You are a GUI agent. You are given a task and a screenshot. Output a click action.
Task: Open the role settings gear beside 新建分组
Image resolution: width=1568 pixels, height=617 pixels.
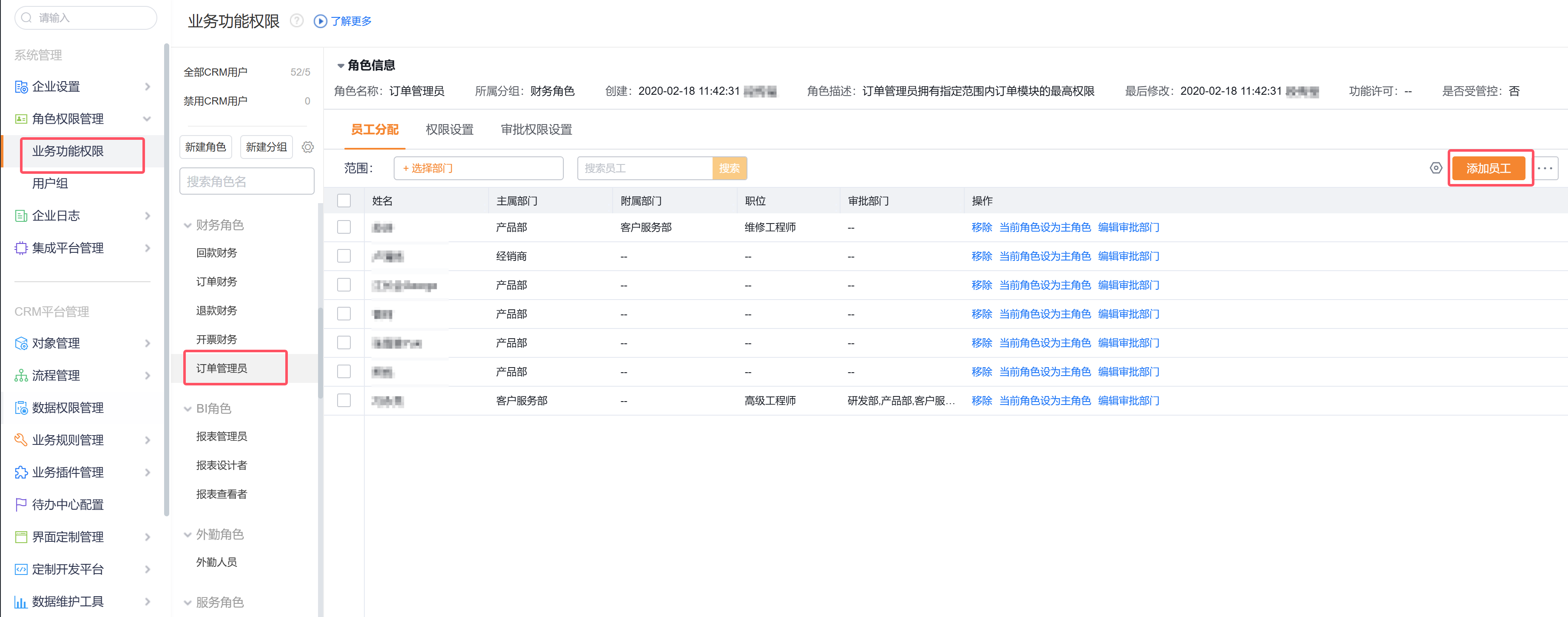[308, 147]
